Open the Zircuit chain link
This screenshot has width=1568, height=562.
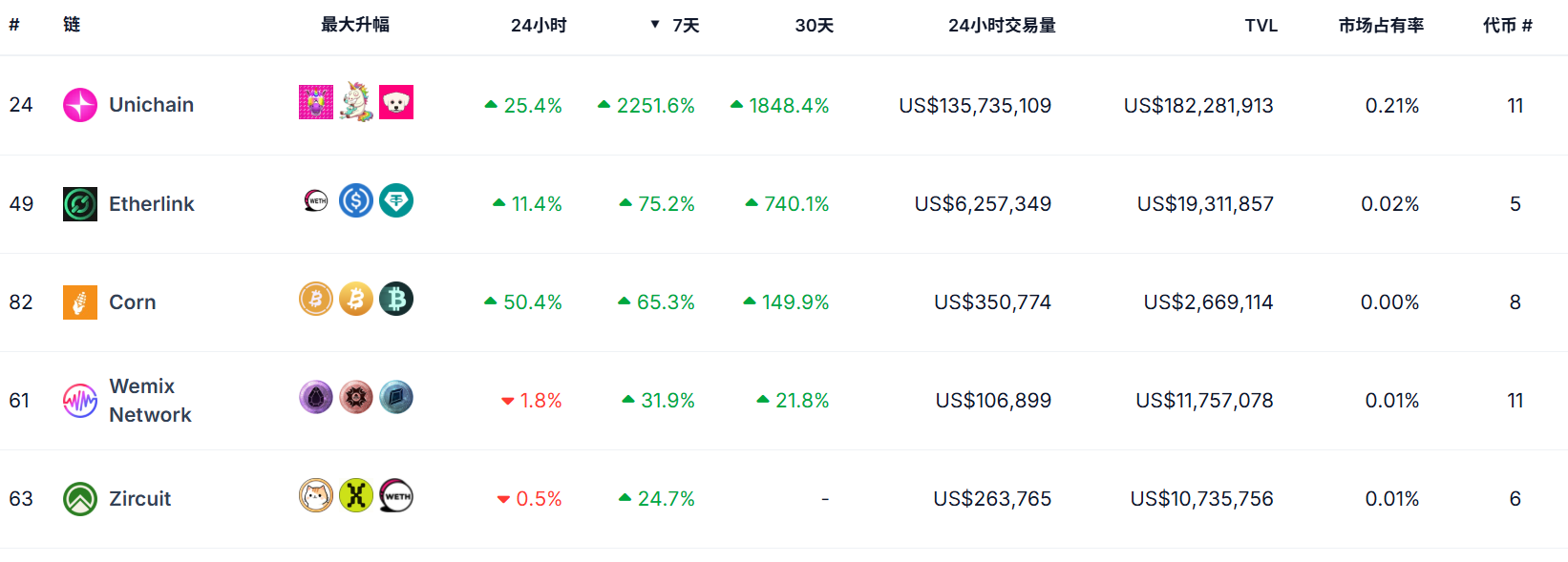tap(139, 499)
